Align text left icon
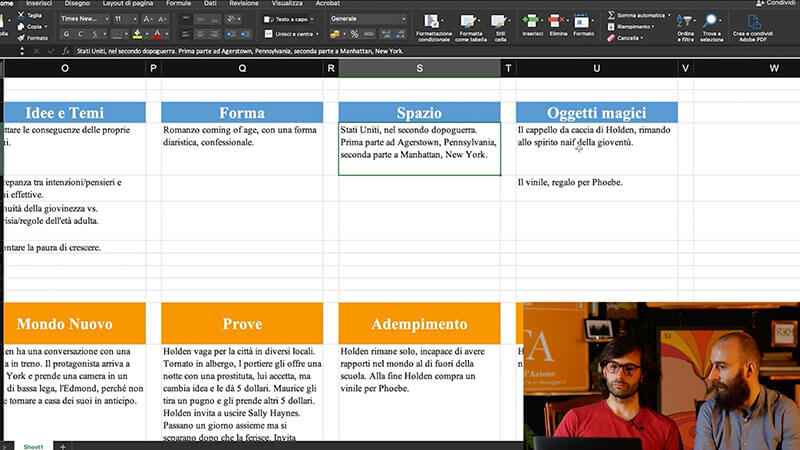Image resolution: width=800 pixels, height=450 pixels. click(x=186, y=34)
